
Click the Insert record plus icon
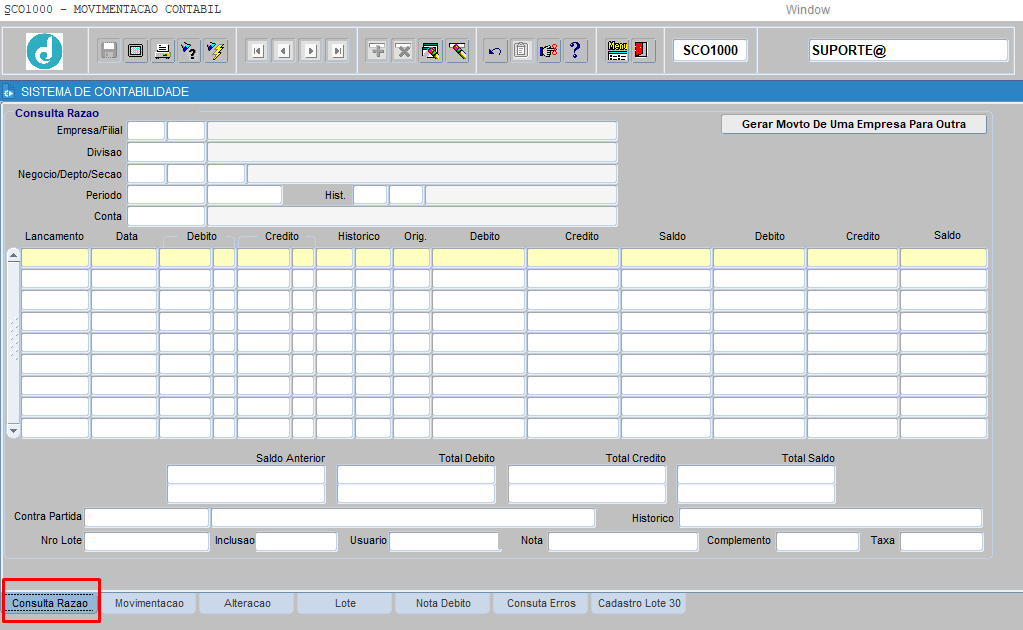coord(377,50)
